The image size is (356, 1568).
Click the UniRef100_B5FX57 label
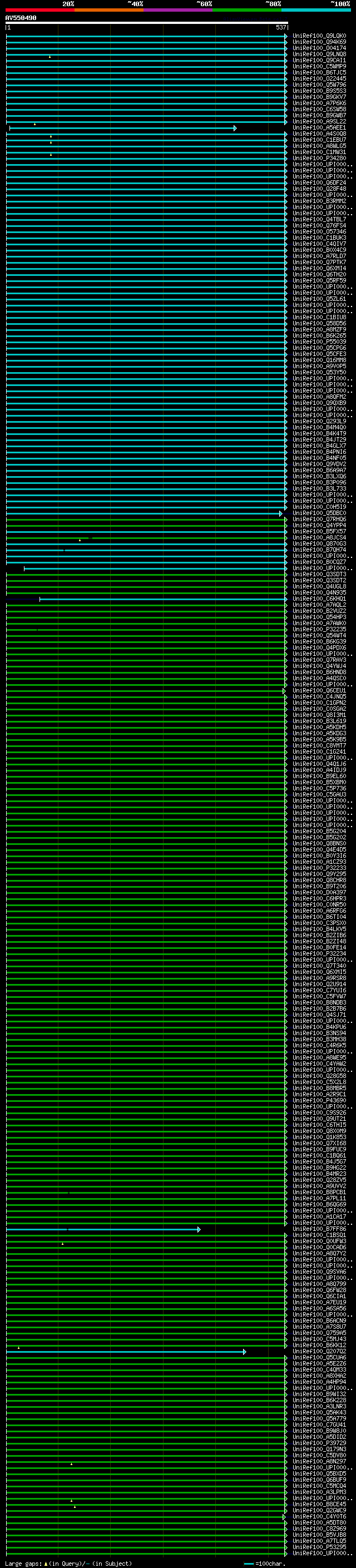pyautogui.click(x=319, y=531)
